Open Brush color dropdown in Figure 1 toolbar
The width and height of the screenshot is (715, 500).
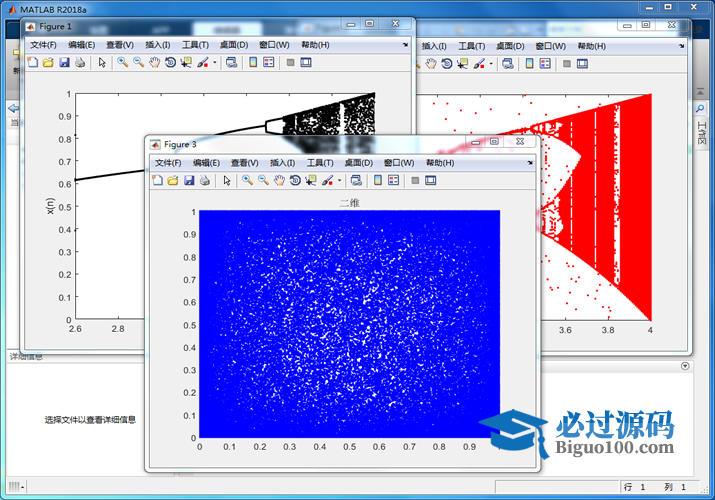coord(215,63)
